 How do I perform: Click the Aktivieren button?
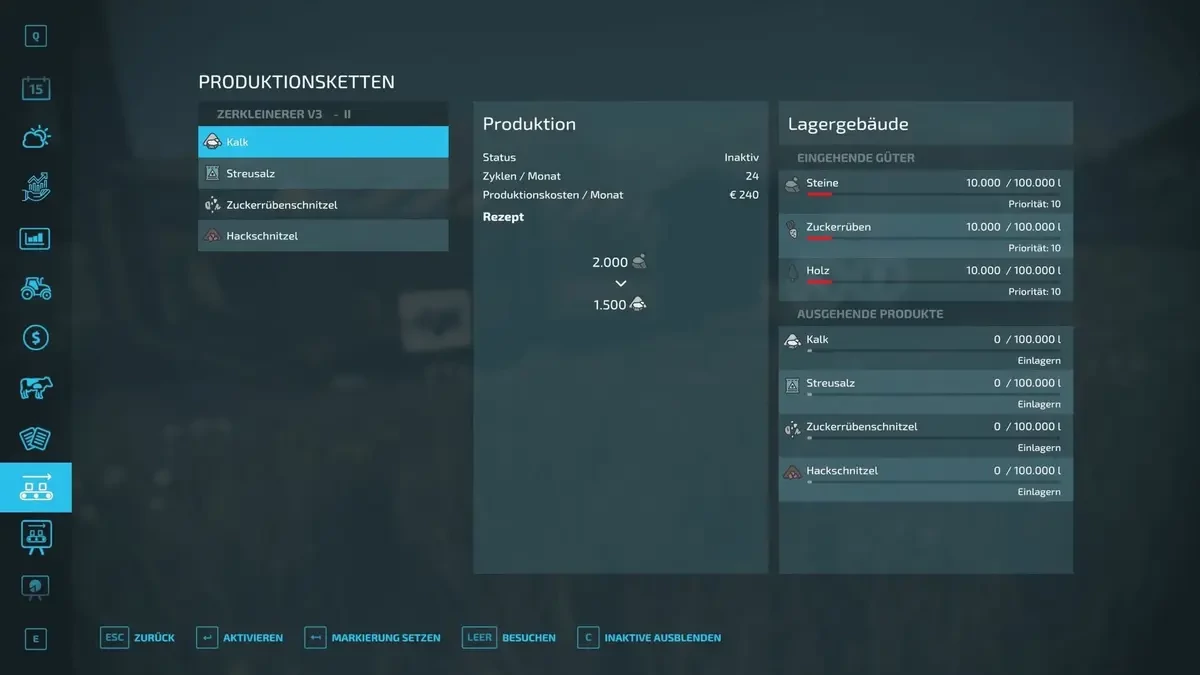click(x=240, y=637)
